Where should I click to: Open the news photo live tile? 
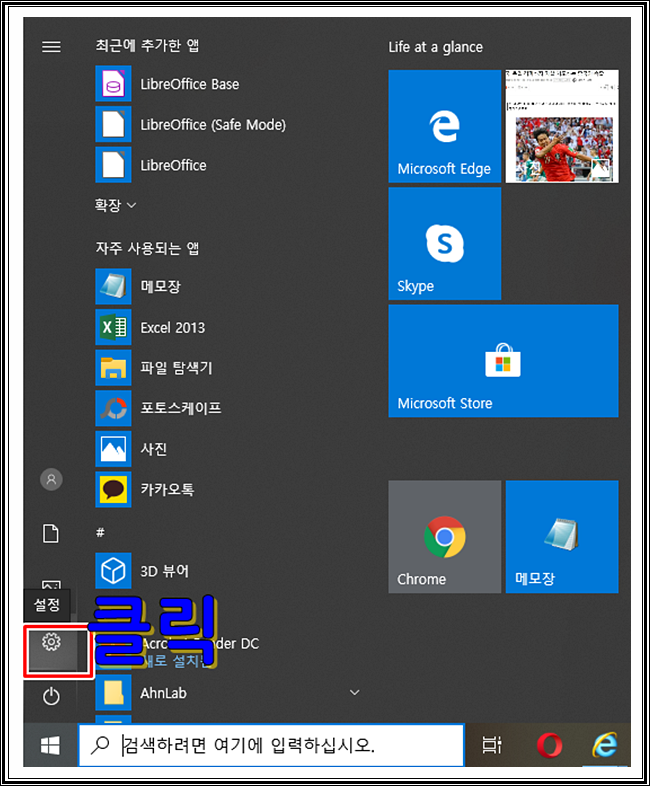pos(562,126)
